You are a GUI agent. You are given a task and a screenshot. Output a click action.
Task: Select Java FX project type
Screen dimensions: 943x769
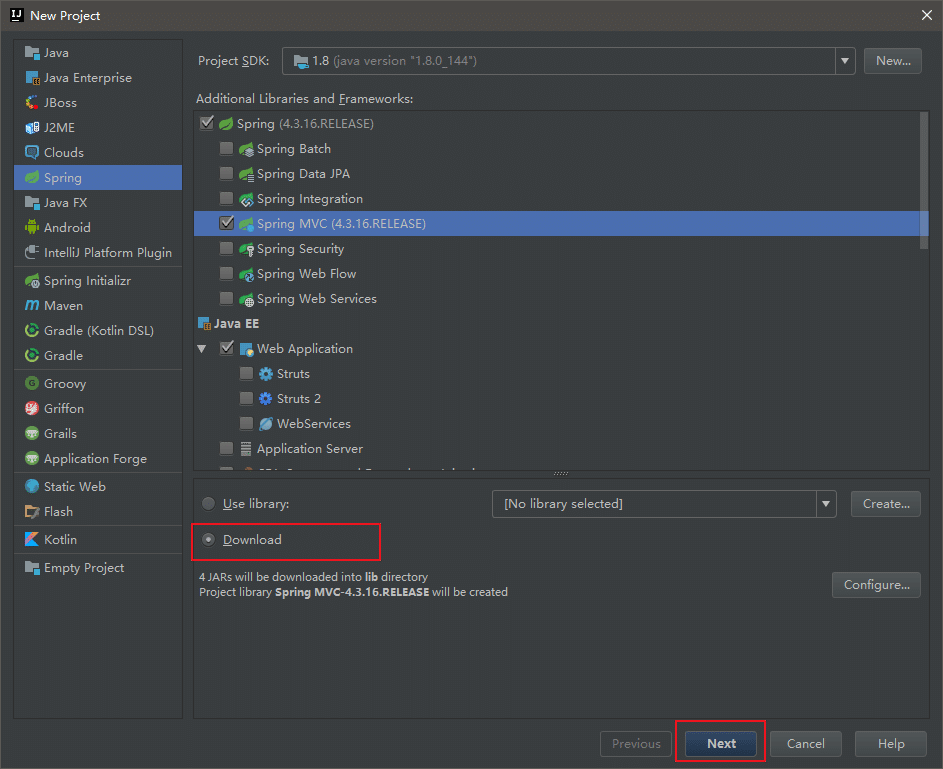pyautogui.click(x=98, y=203)
